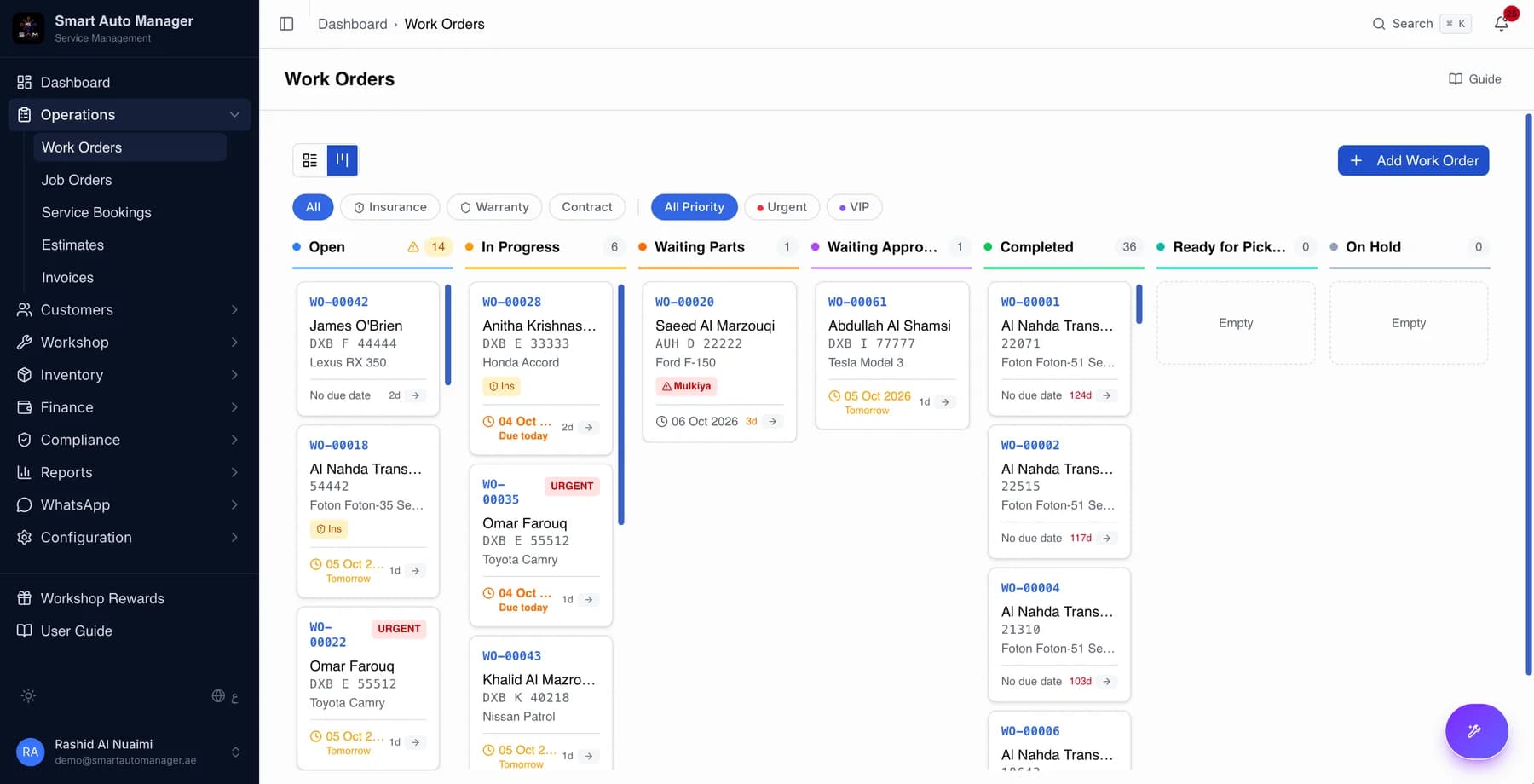Open Rashid Al Nuaimi account switcher
1534x784 pixels.
pos(130,752)
